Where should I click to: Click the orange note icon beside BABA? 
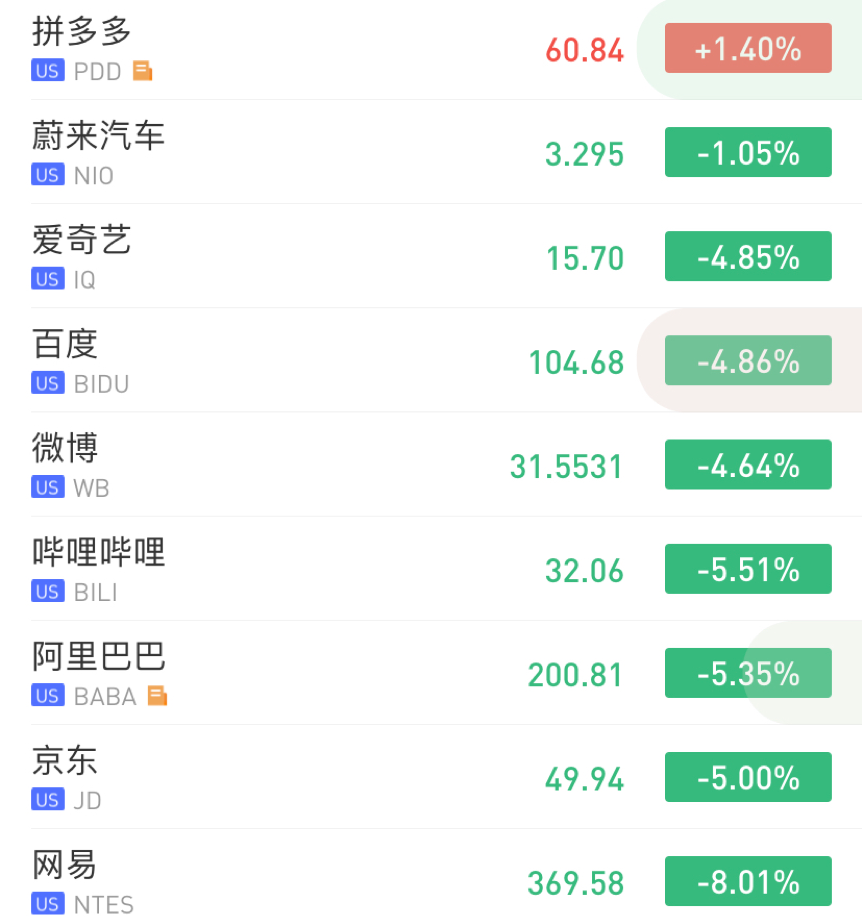pos(157,695)
